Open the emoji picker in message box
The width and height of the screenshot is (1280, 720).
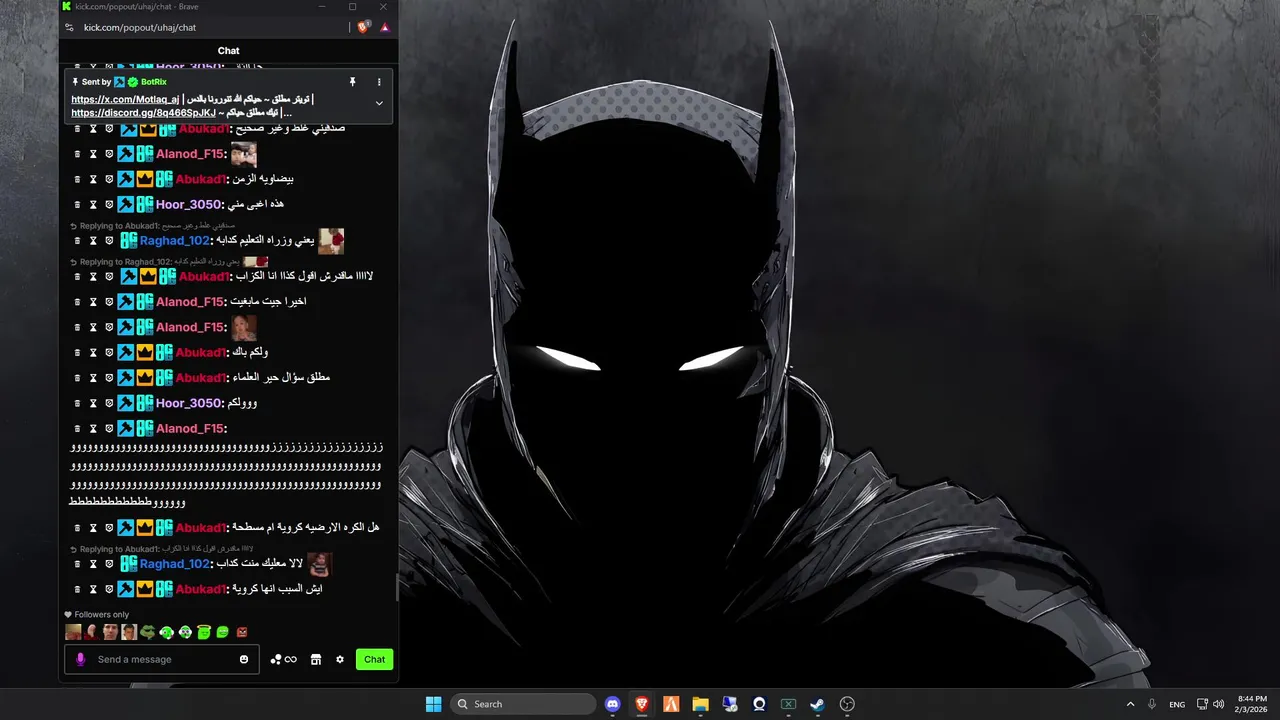244,660
